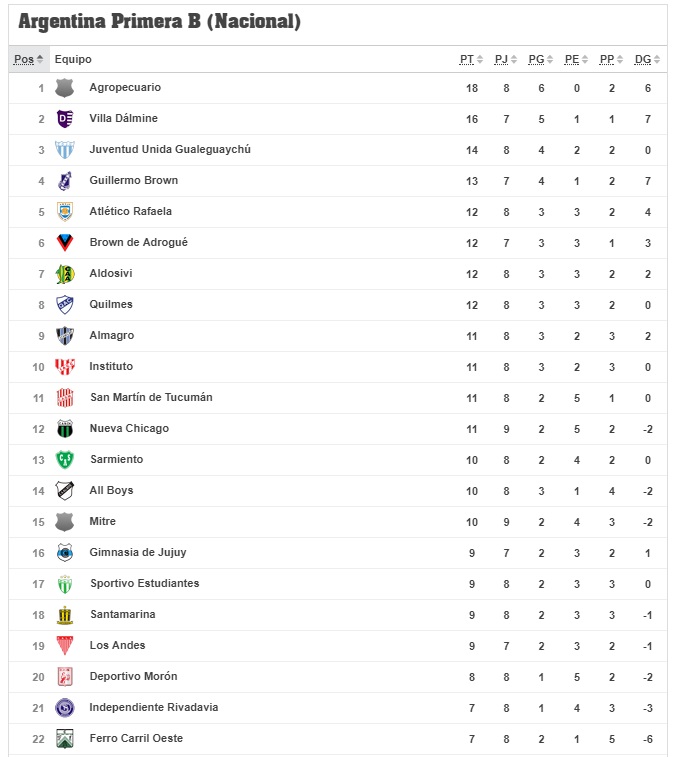
Task: Click the Quilmes crest icon
Action: (65, 305)
